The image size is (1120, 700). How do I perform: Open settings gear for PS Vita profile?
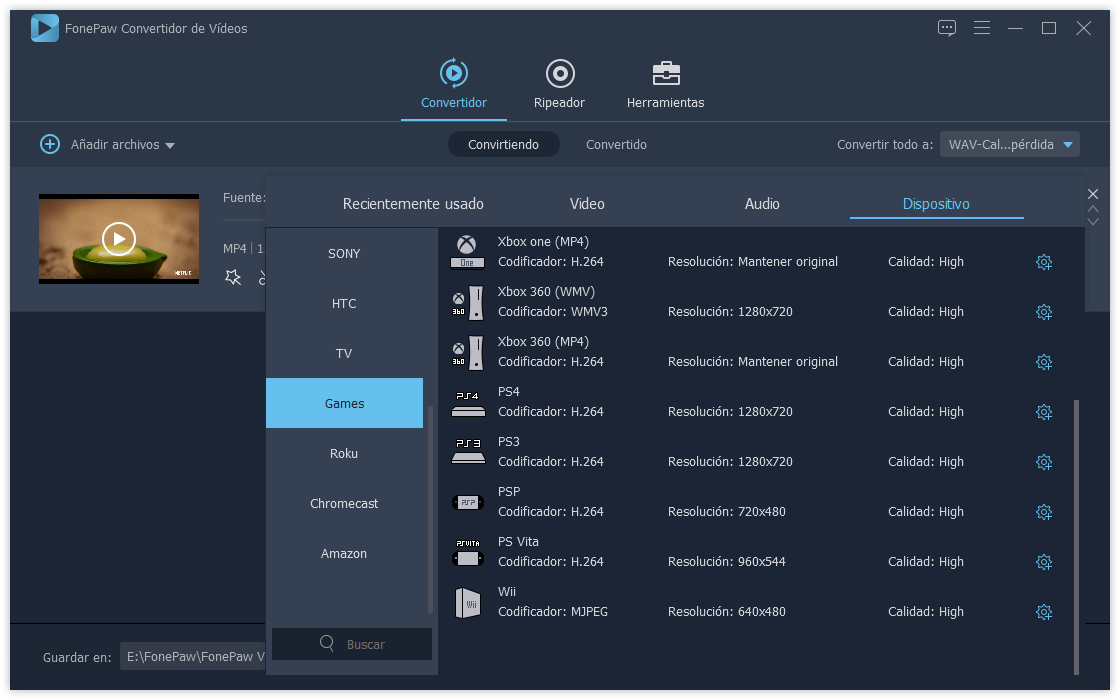1044,562
